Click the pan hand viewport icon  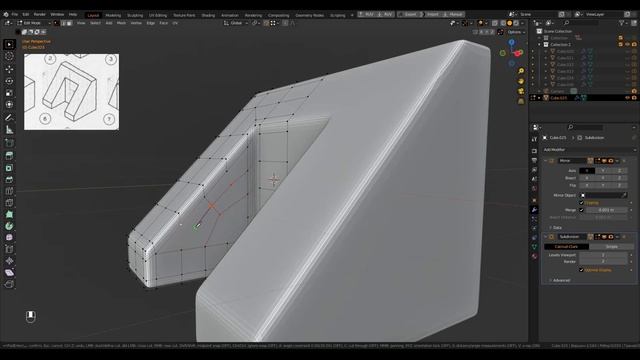coord(521,81)
